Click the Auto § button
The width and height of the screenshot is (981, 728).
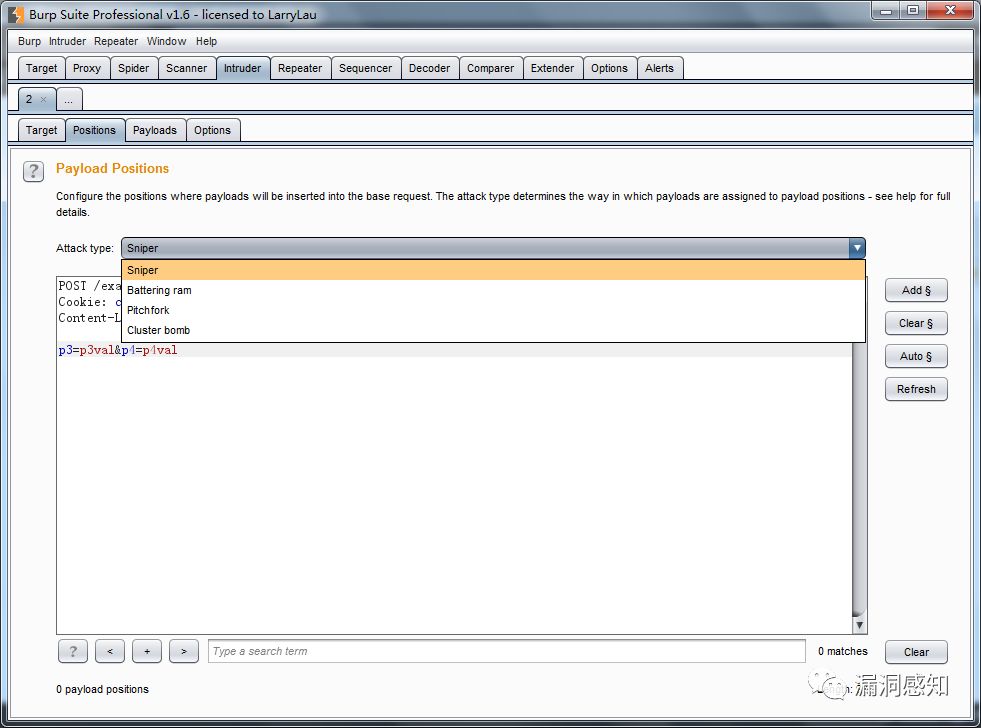916,356
